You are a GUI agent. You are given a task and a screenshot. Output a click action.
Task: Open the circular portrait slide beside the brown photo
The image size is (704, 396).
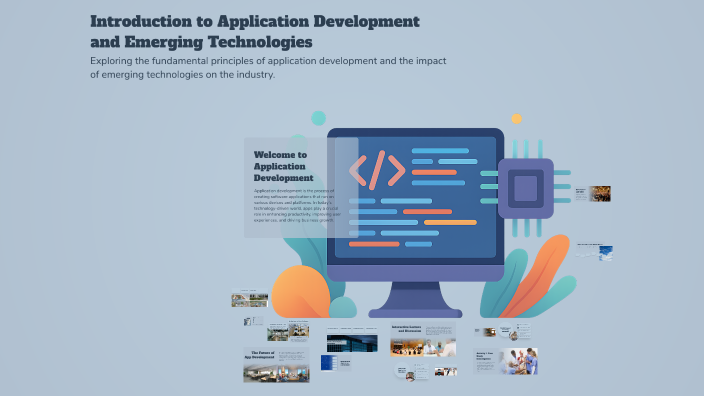514,331
